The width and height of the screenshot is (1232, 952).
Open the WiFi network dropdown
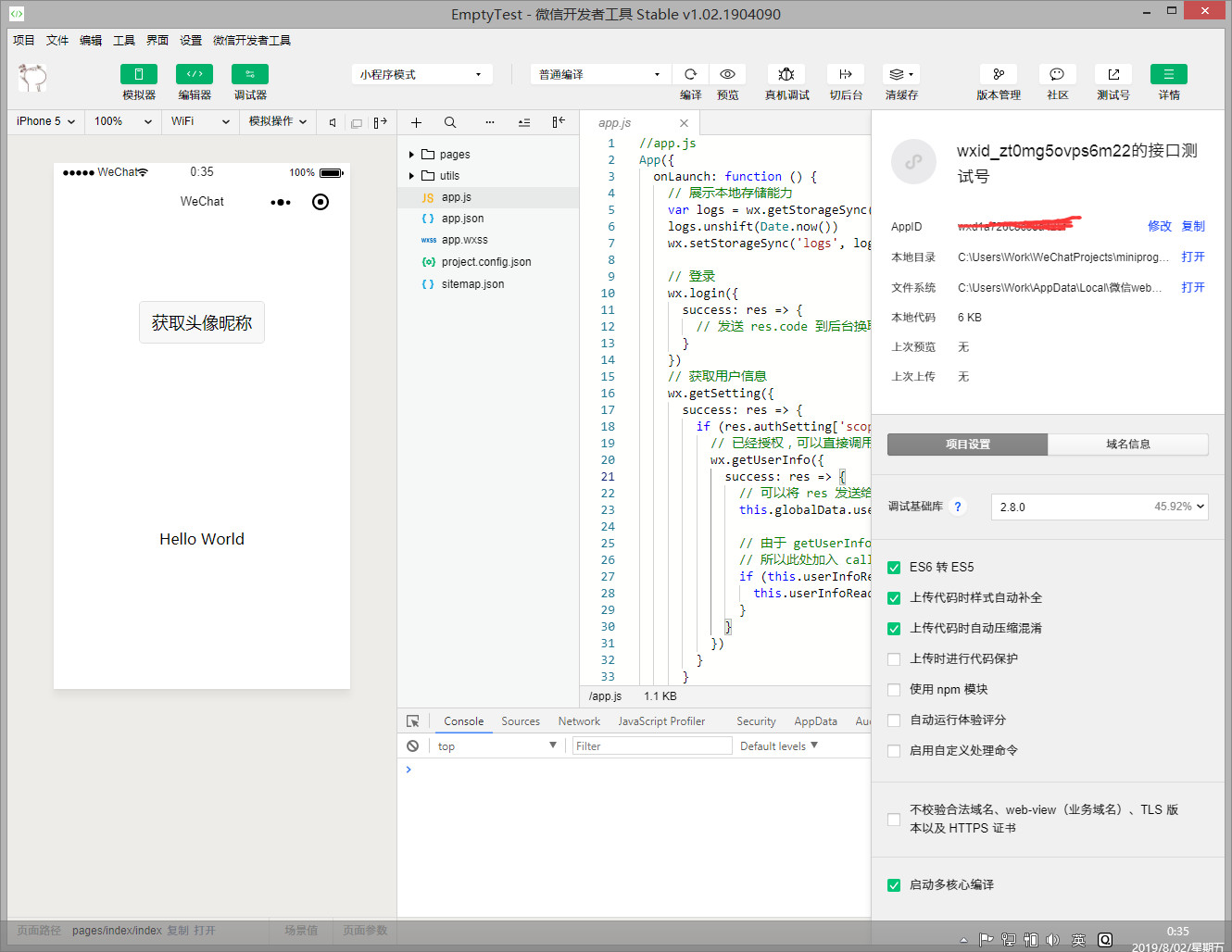[x=200, y=121]
